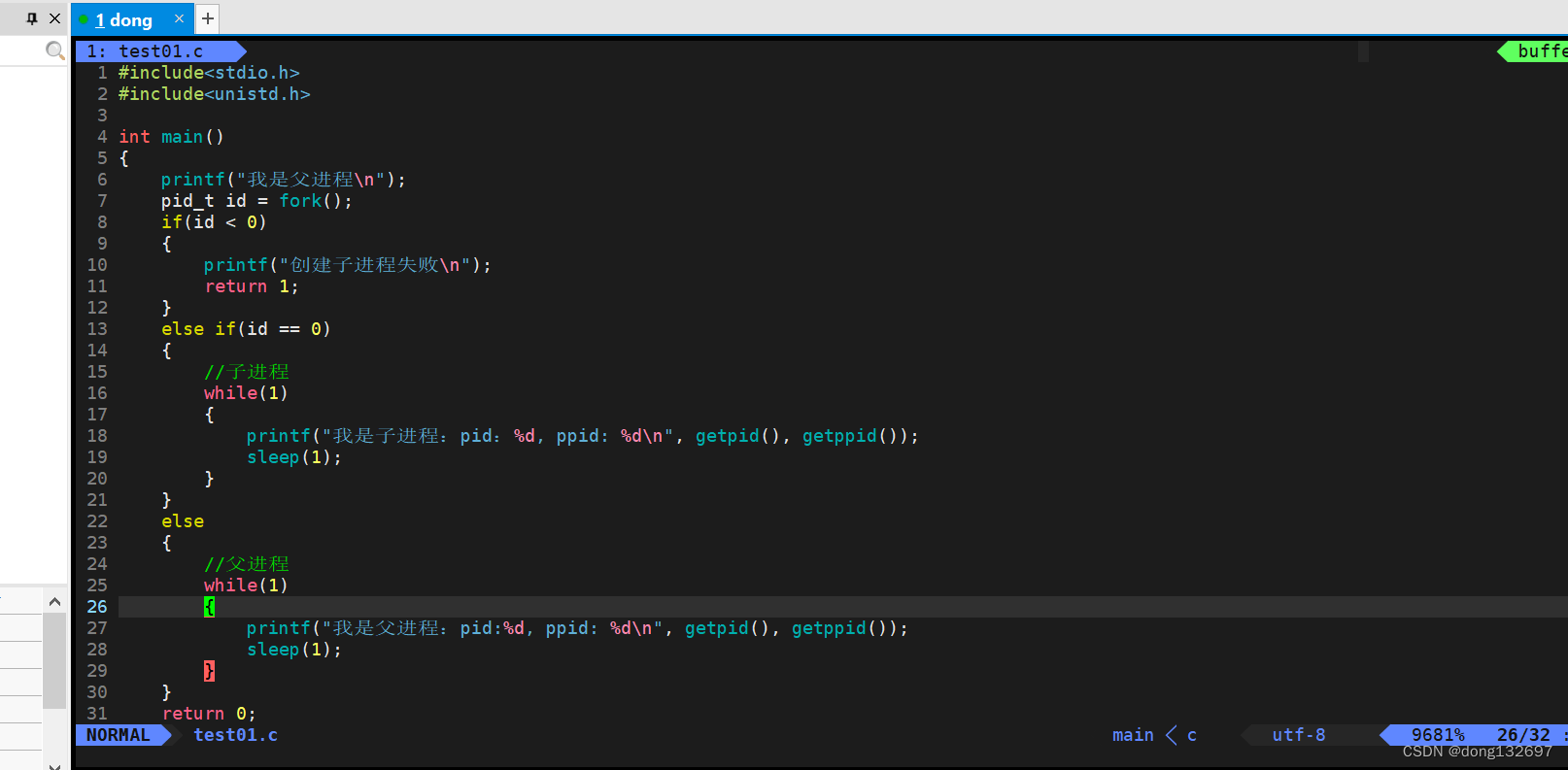The height and width of the screenshot is (770, 1568).
Task: Click 'getppid()' on line 18
Action: (x=850, y=436)
